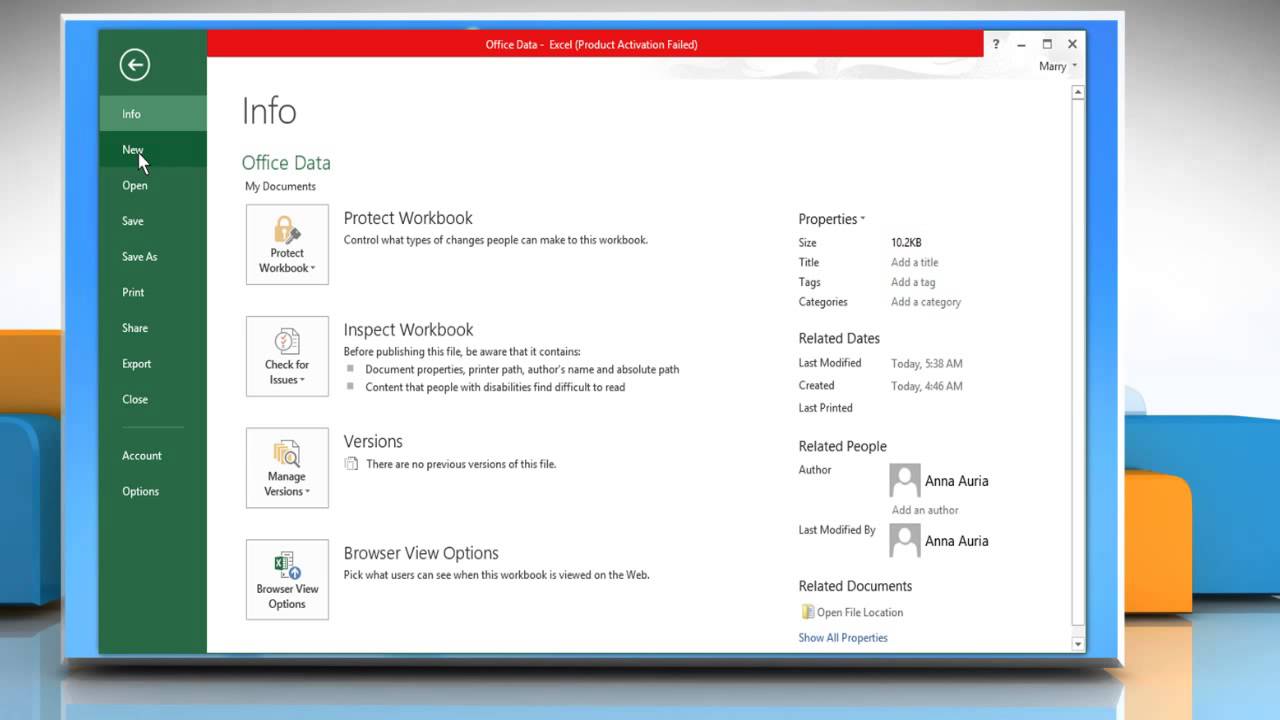
Task: Click the 10.2KB size value
Action: 906,242
